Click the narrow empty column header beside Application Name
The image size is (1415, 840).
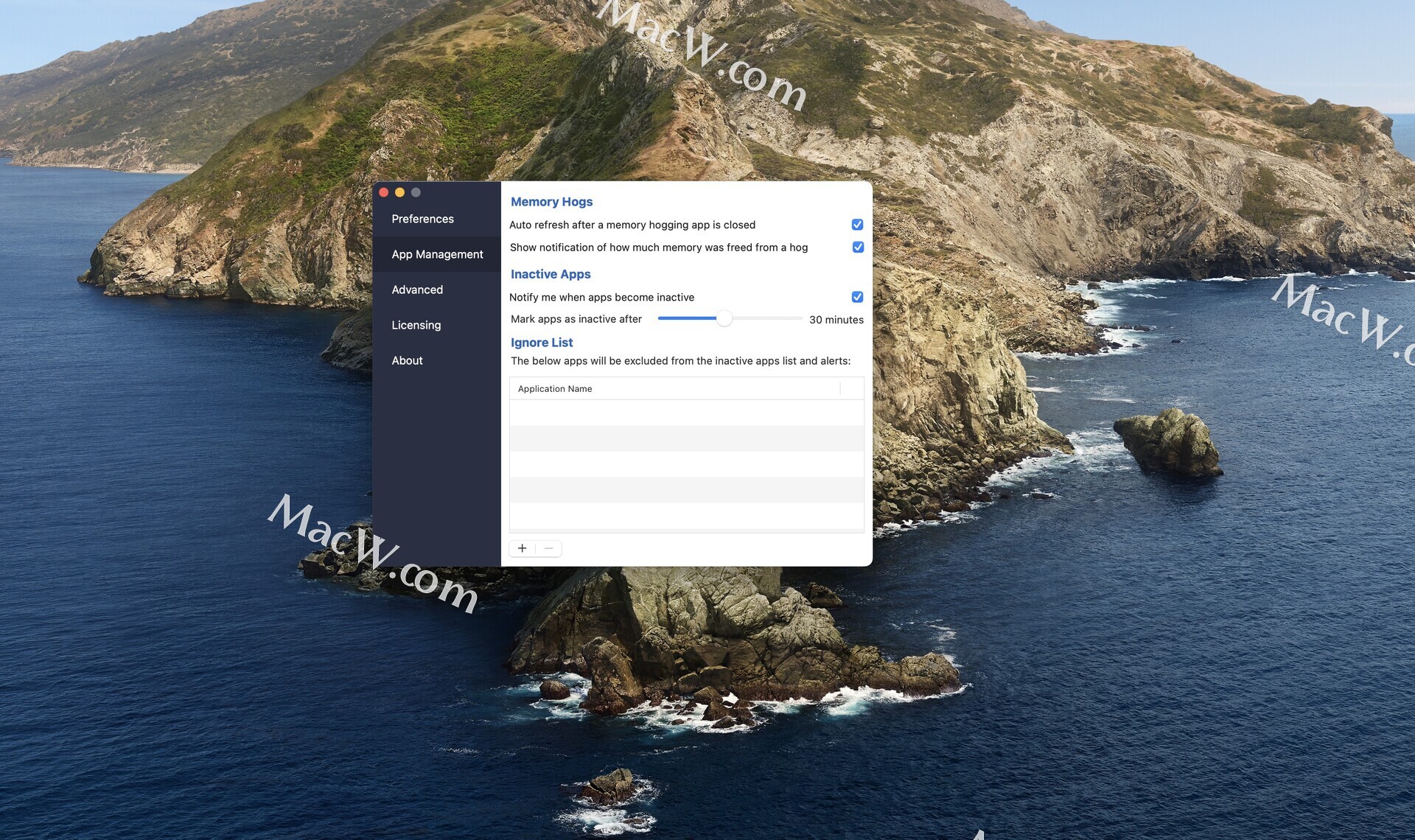pos(851,388)
